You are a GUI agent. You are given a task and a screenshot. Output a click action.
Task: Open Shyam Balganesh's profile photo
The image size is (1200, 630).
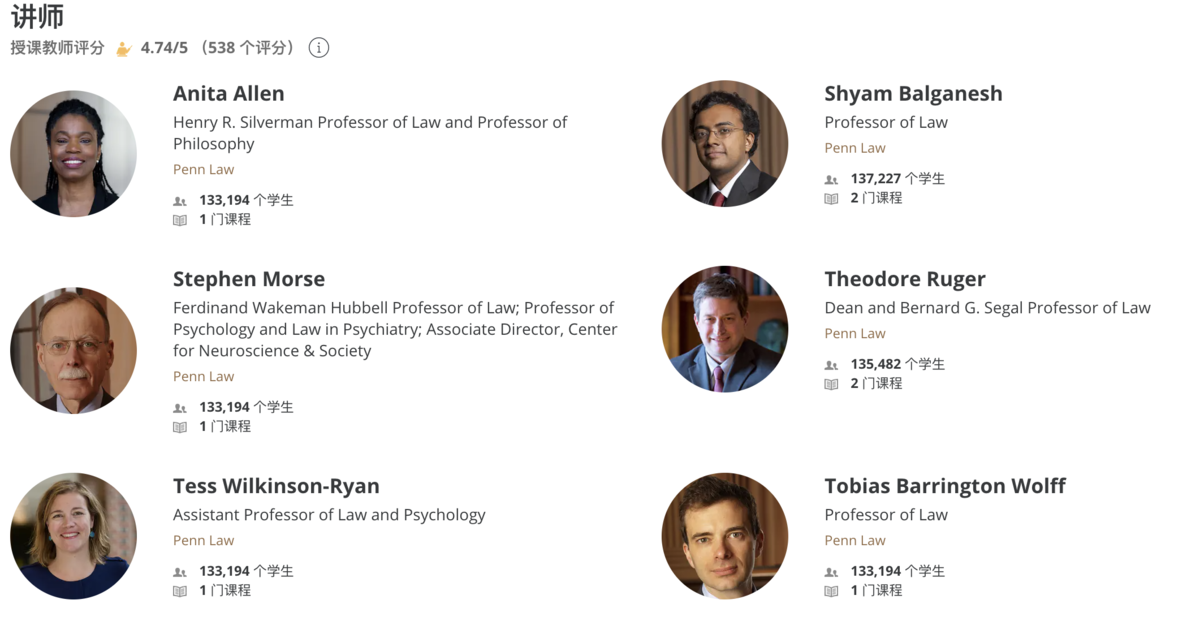pos(725,143)
